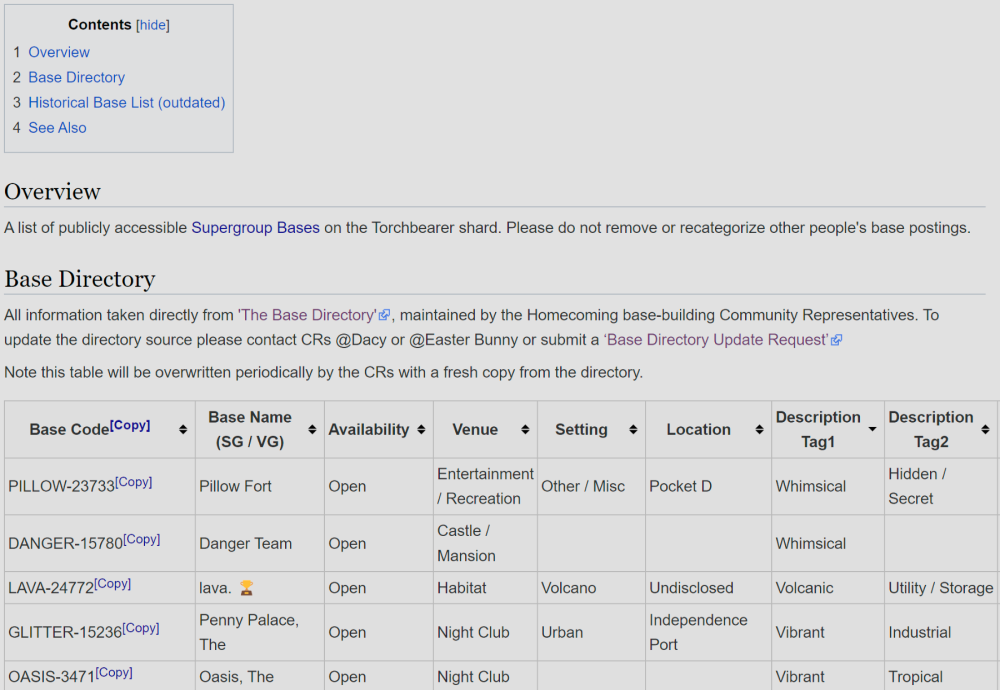Jump to See Also section
The image size is (1000, 690).
[x=57, y=128]
